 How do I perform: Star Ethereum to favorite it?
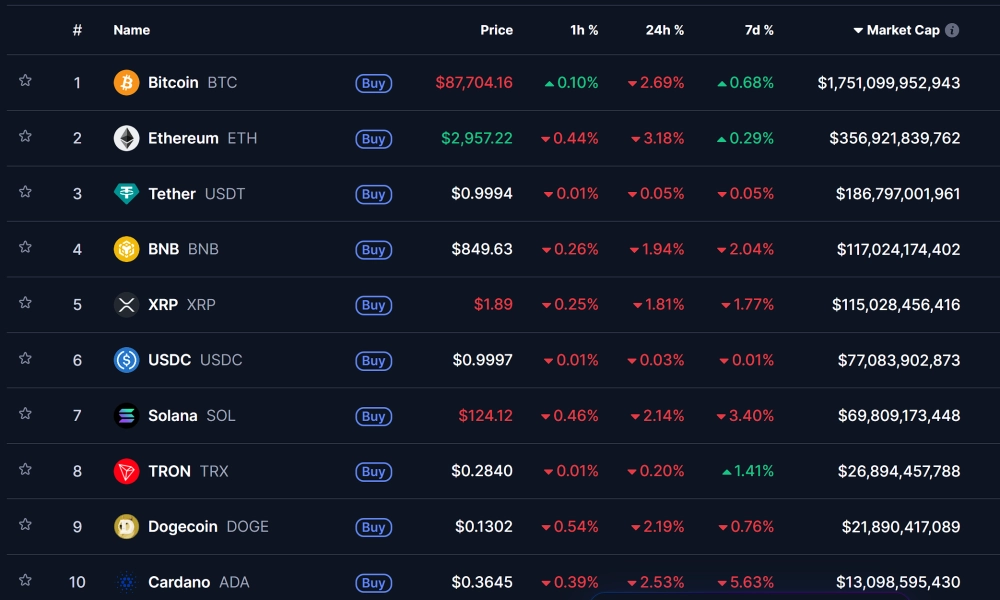[x=25, y=136]
